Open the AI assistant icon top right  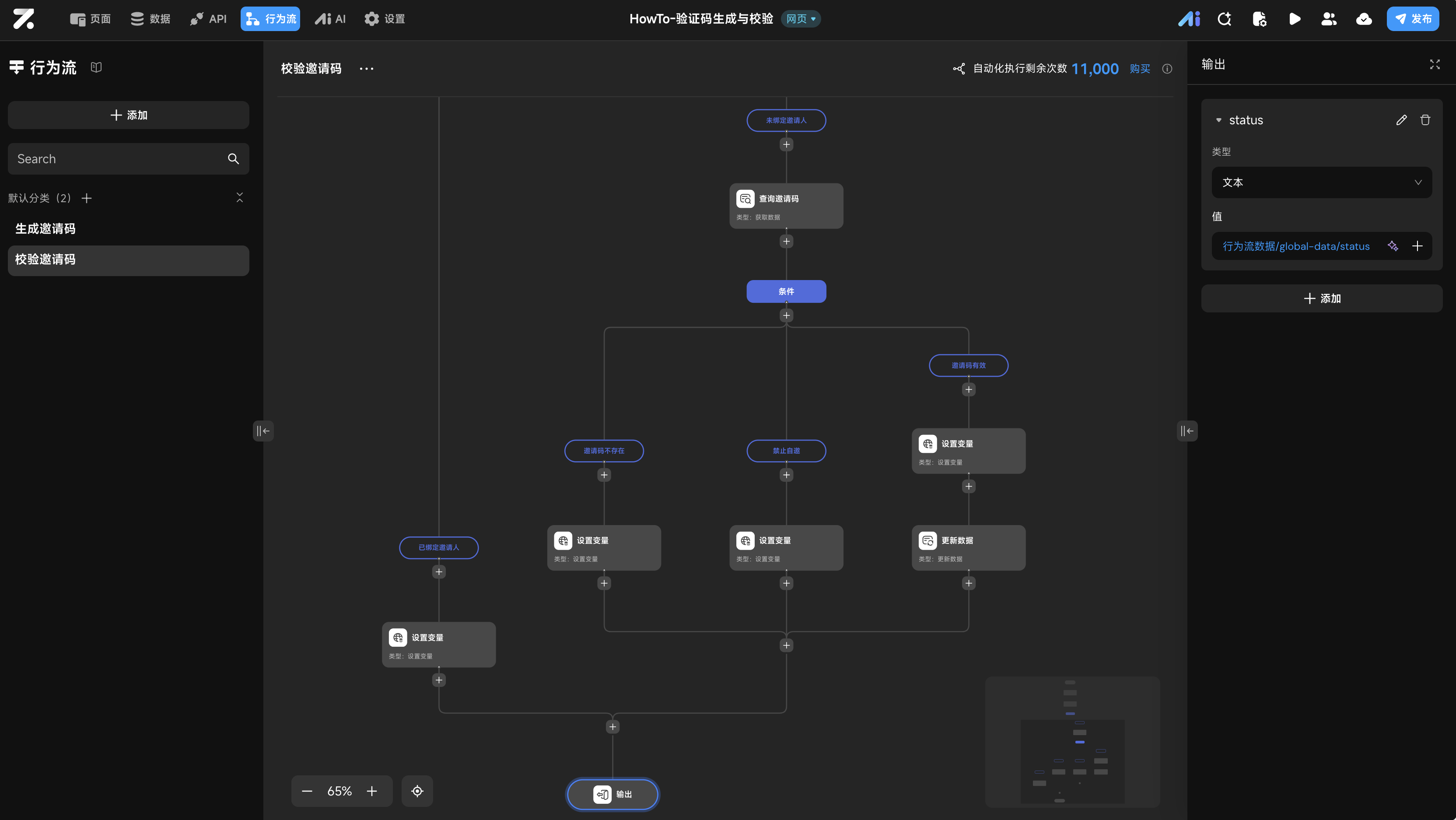click(1189, 19)
